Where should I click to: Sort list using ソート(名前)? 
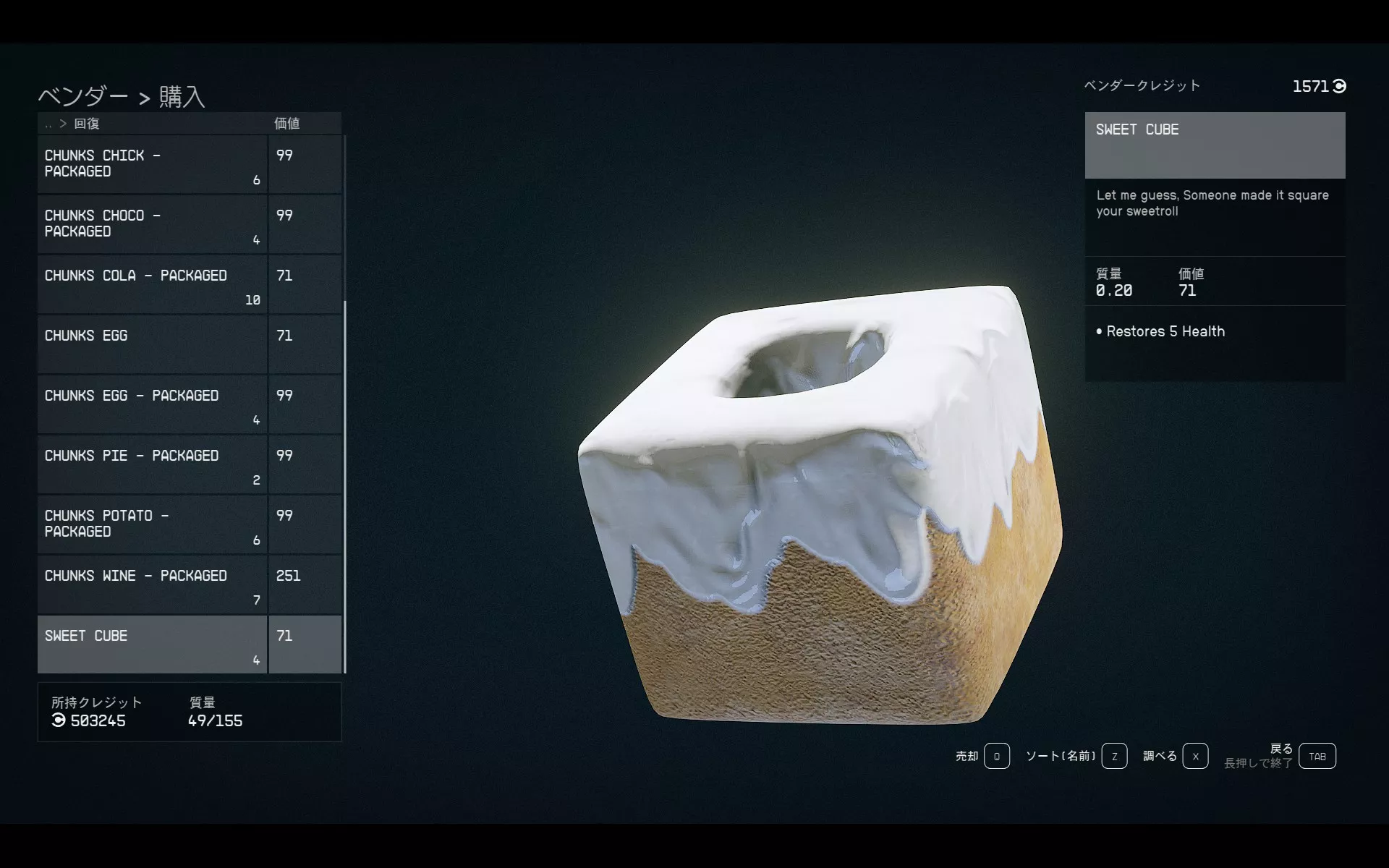[x=1061, y=756]
